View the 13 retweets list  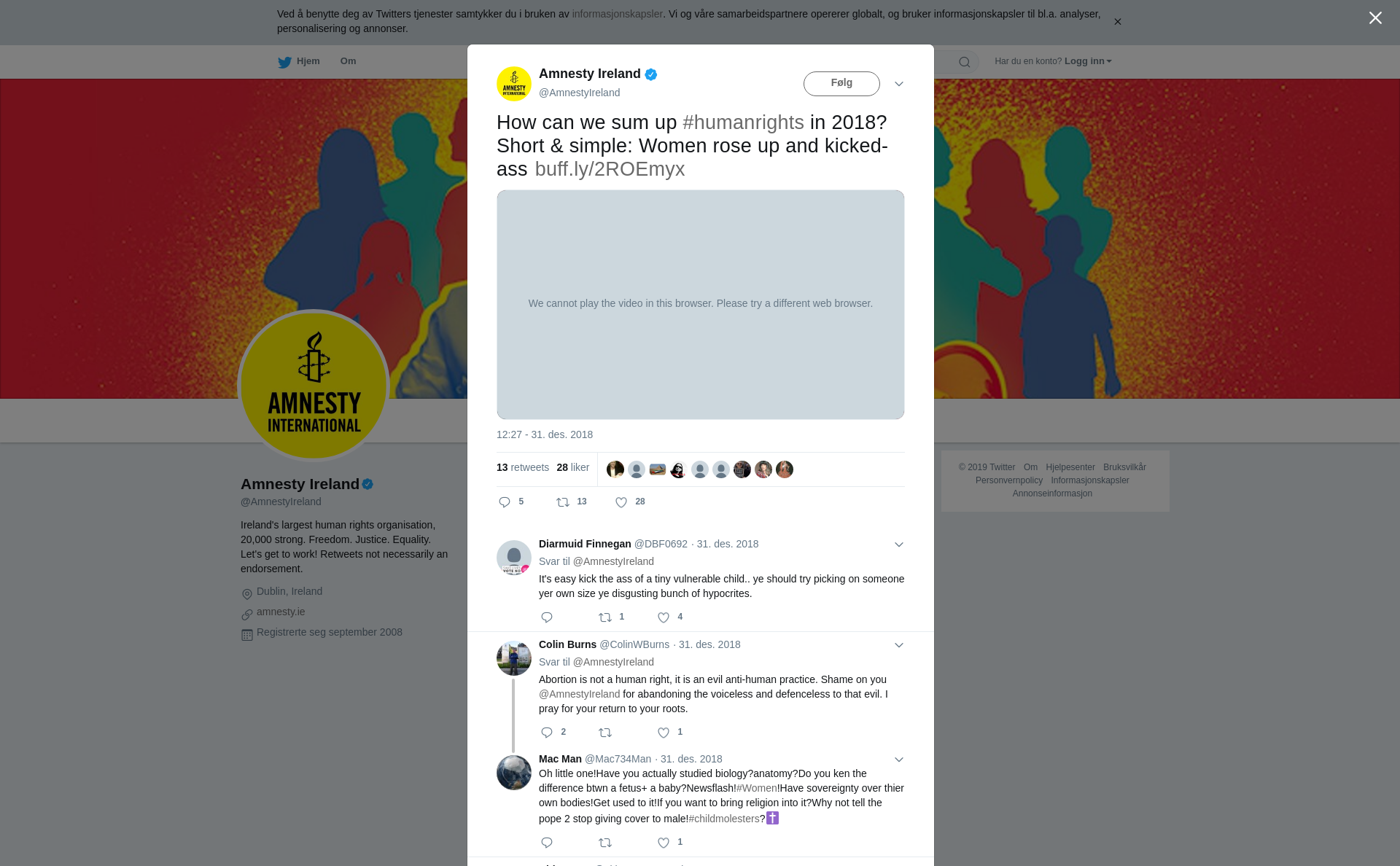tap(523, 467)
